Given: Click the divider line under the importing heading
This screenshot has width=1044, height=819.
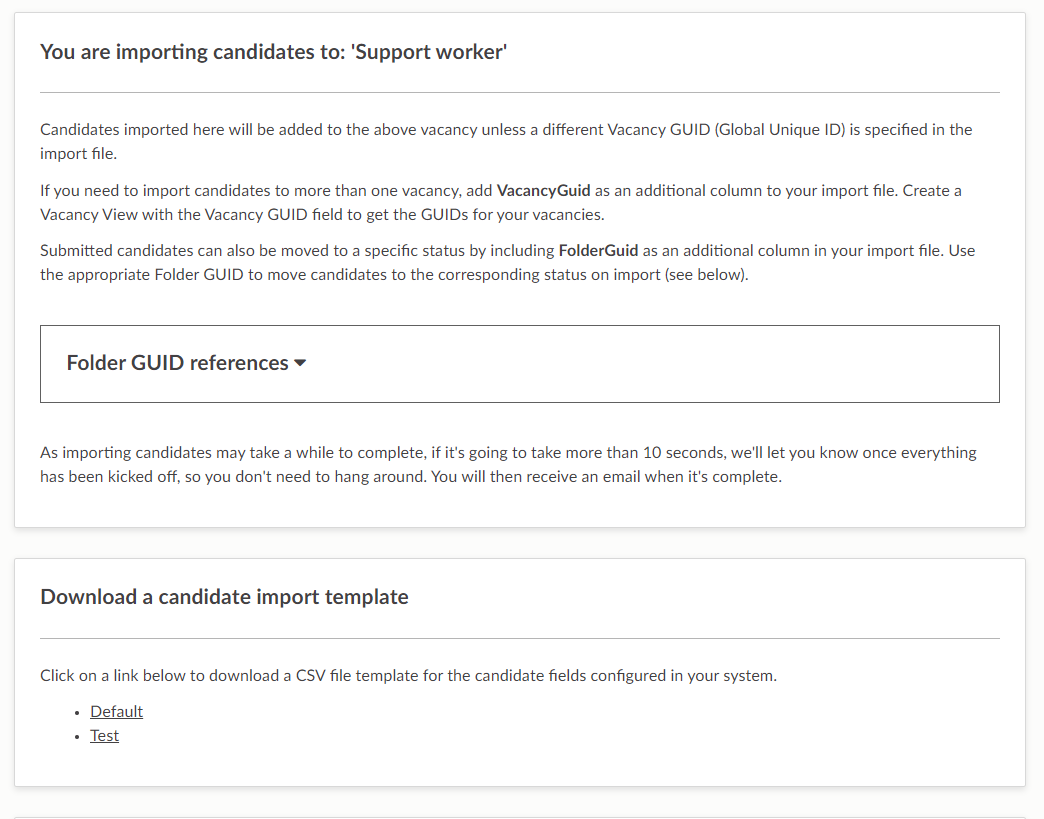Looking at the screenshot, I should coord(519,92).
